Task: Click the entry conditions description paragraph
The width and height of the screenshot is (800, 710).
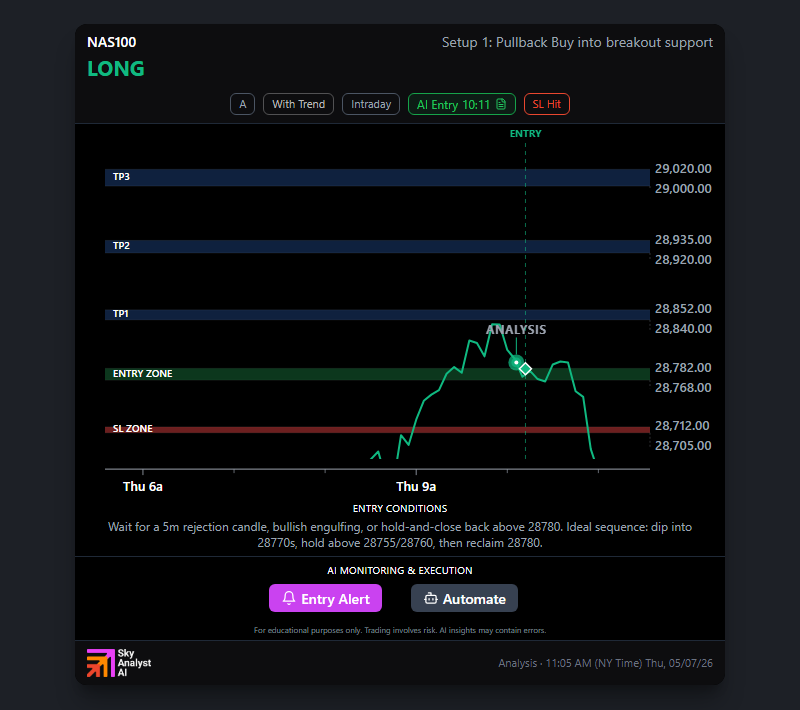Action: click(x=400, y=535)
